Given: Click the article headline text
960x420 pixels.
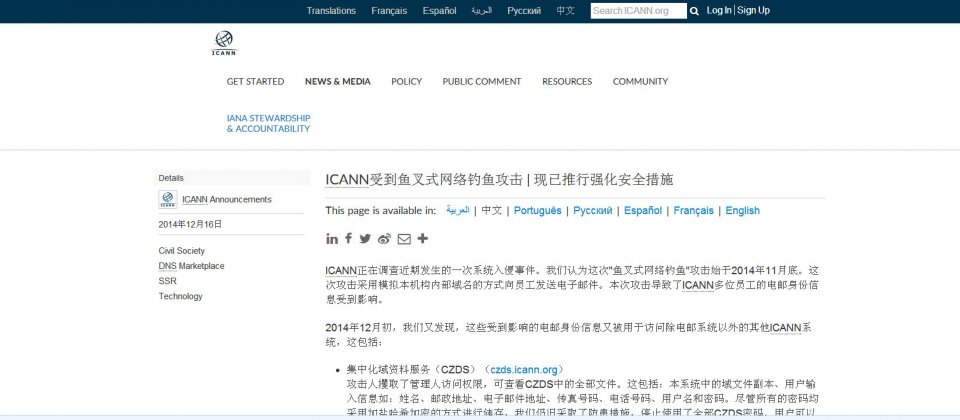Looking at the screenshot, I should click(500, 179).
